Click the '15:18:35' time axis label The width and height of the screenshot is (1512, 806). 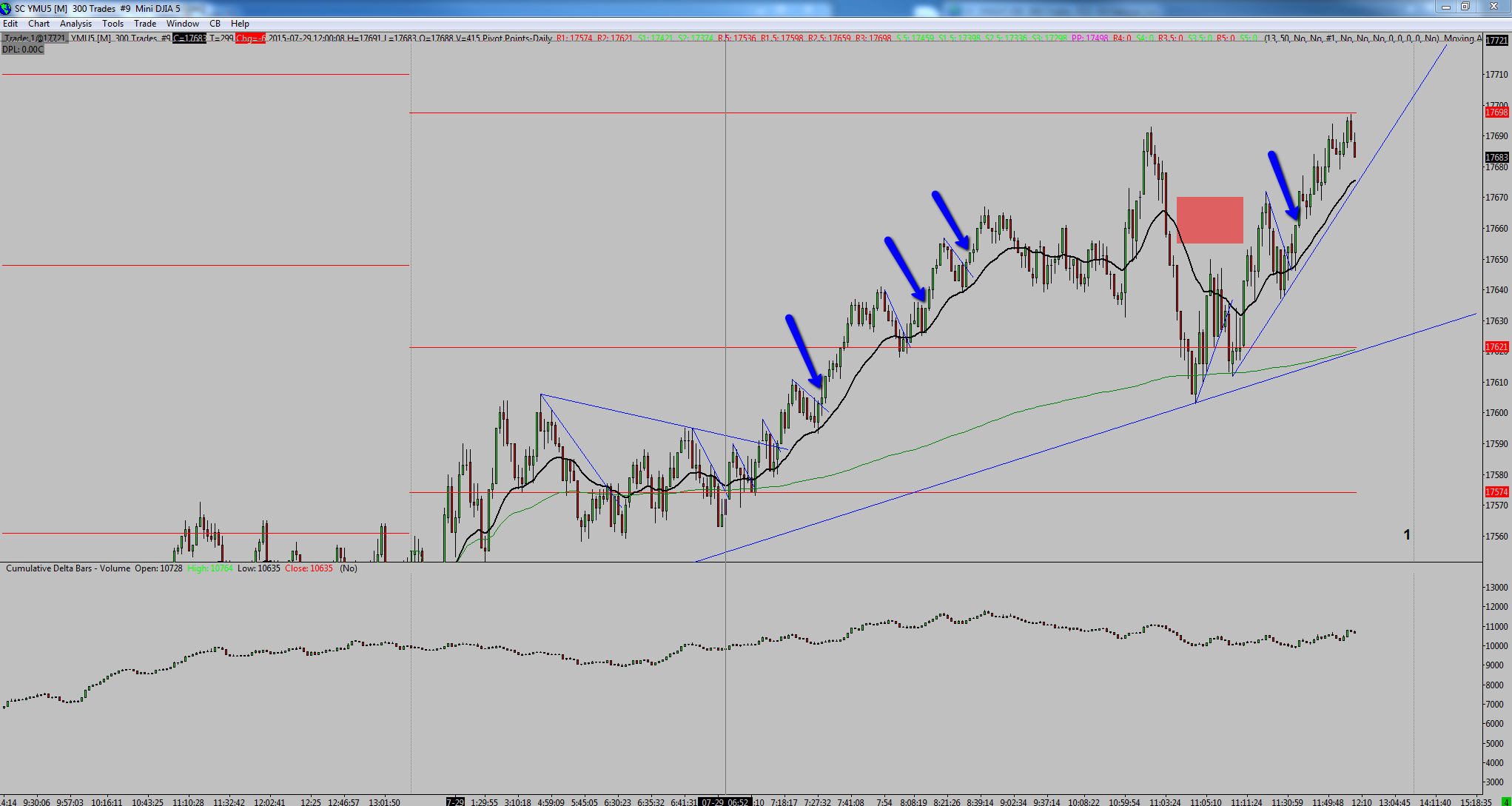point(1476,802)
